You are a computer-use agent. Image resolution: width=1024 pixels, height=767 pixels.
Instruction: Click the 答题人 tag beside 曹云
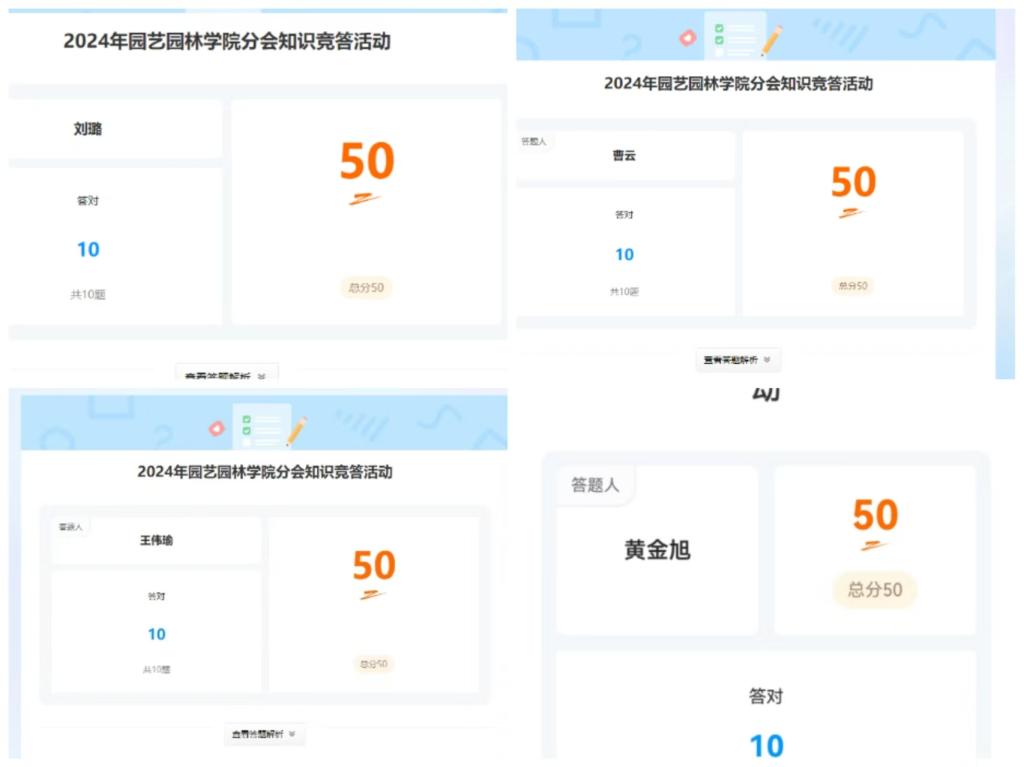[534, 142]
